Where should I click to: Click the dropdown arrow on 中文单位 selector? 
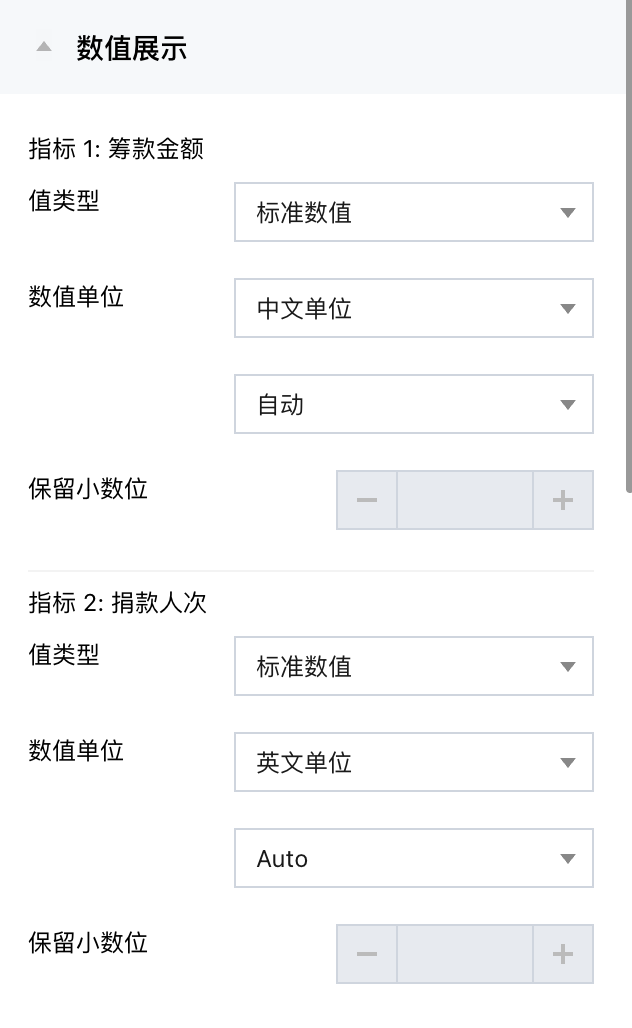pos(567,308)
